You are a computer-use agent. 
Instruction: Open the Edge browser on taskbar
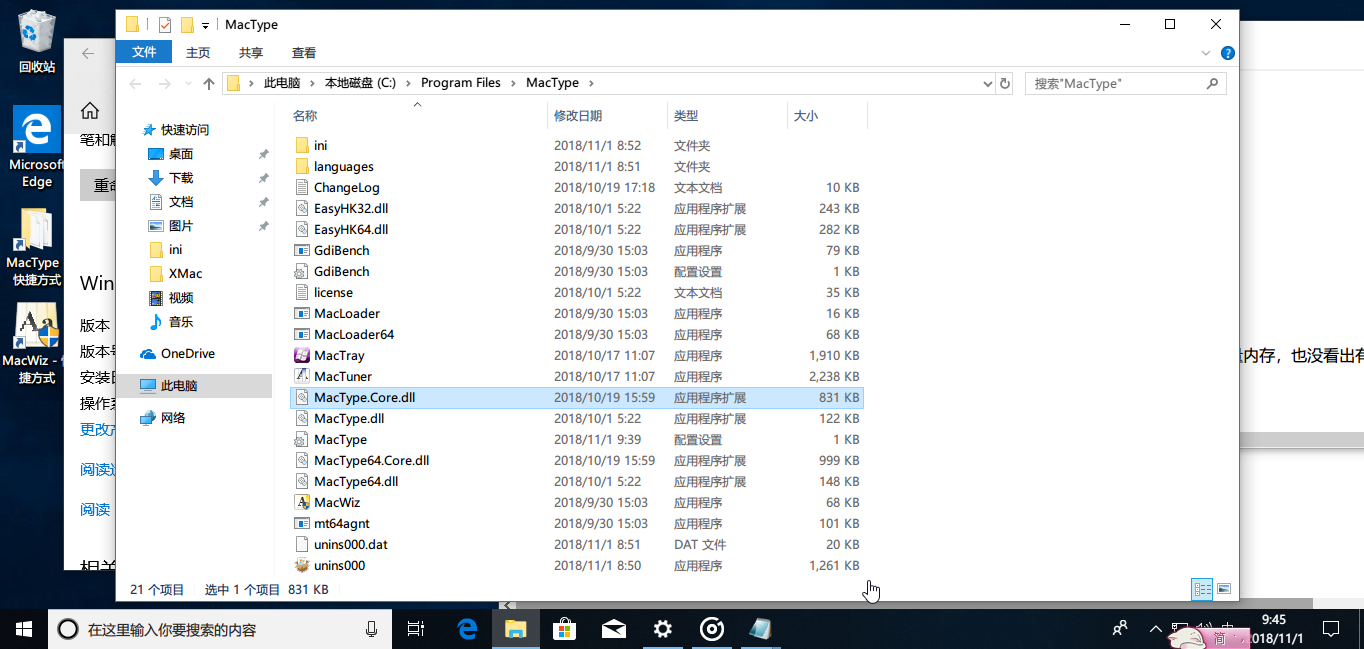467,629
